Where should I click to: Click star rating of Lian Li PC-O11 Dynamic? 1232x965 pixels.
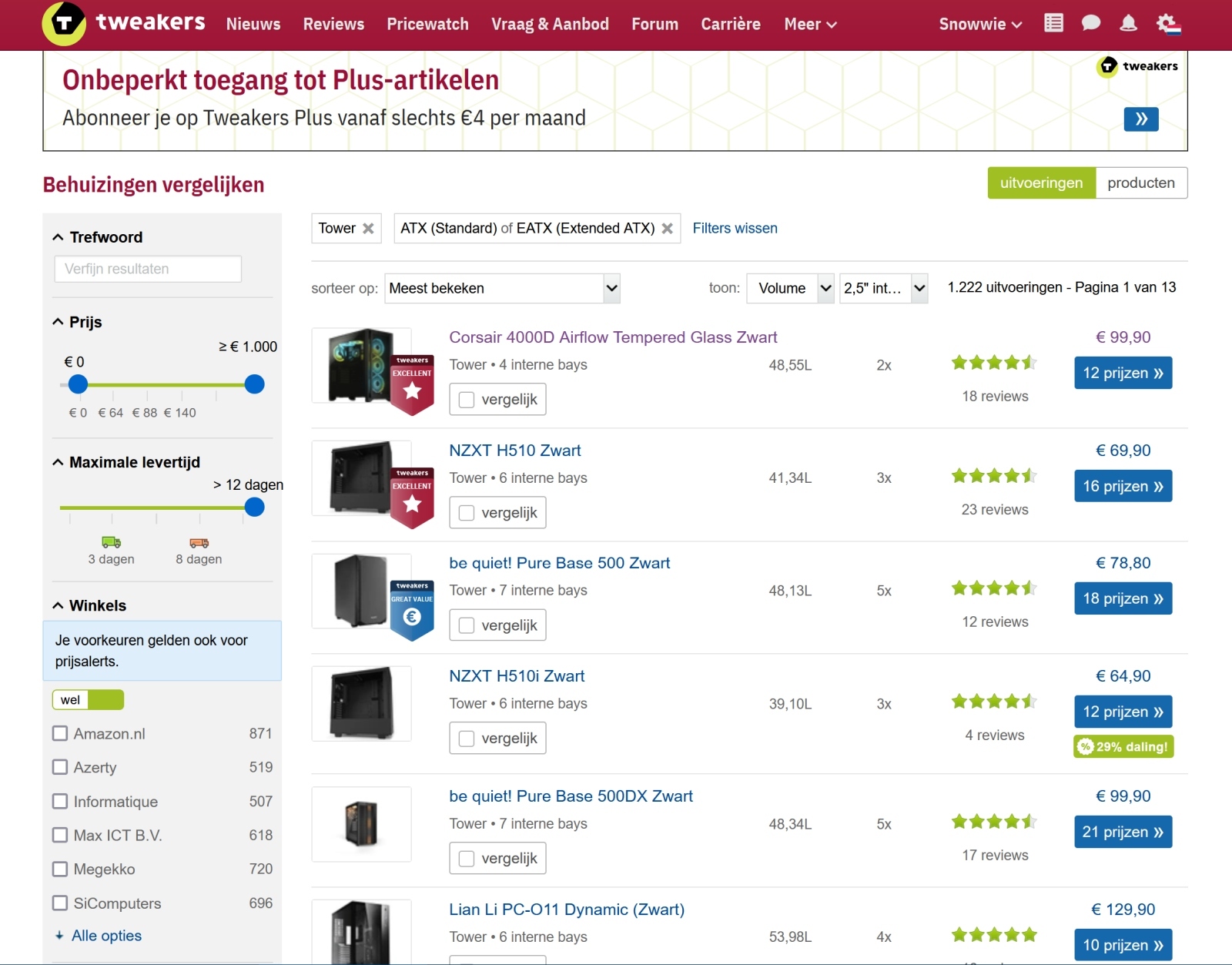(x=995, y=935)
